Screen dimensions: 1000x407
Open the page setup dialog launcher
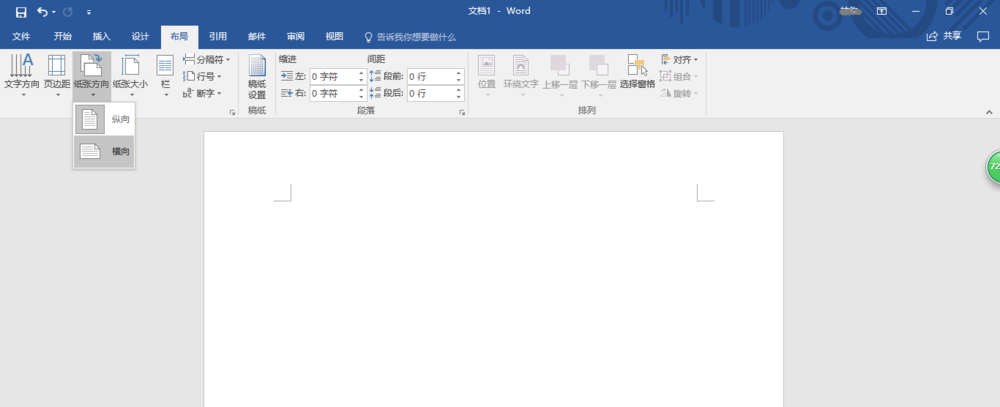click(232, 112)
